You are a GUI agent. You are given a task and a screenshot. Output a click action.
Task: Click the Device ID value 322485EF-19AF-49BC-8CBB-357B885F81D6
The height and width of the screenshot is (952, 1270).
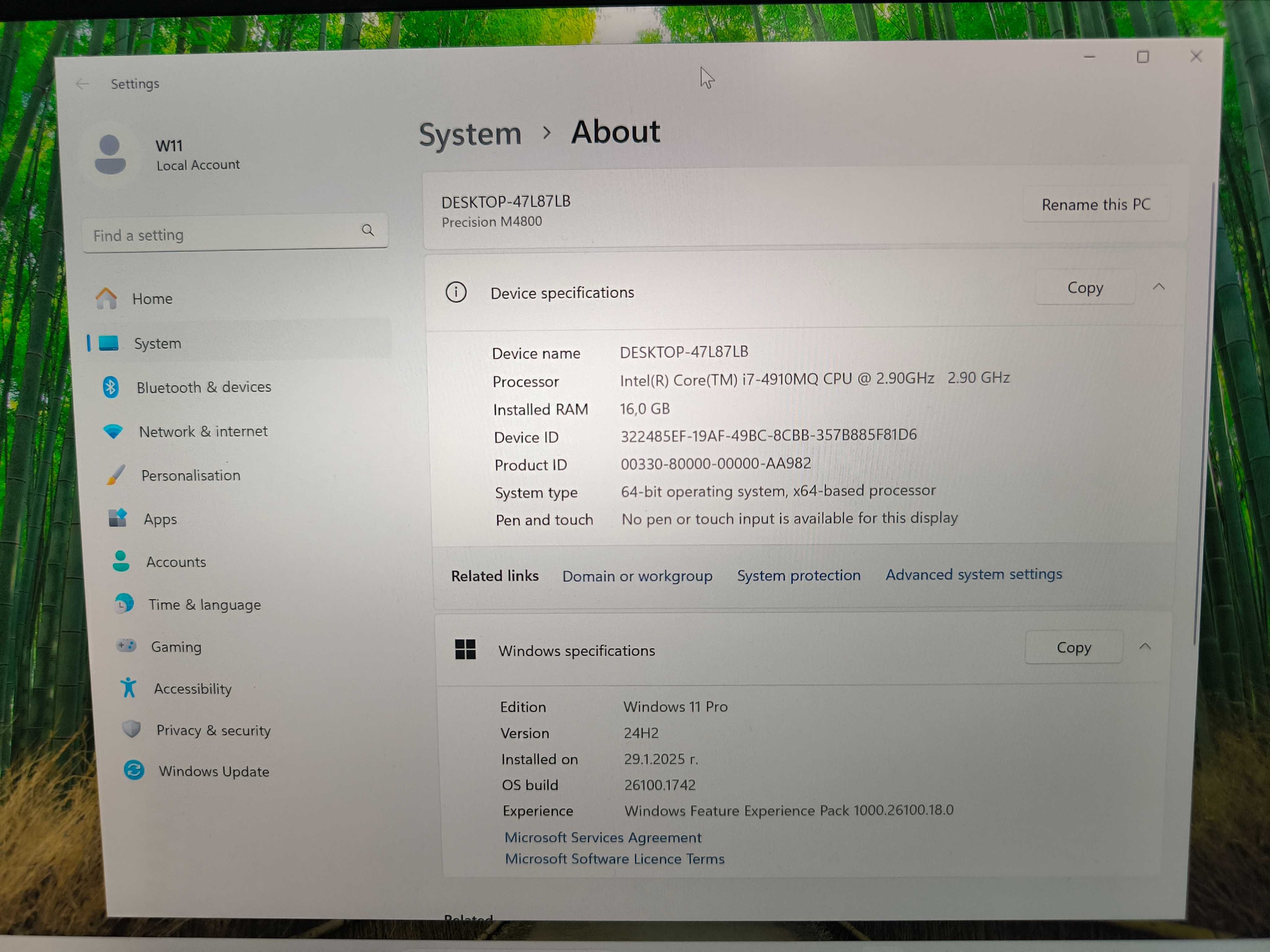pyautogui.click(x=768, y=435)
